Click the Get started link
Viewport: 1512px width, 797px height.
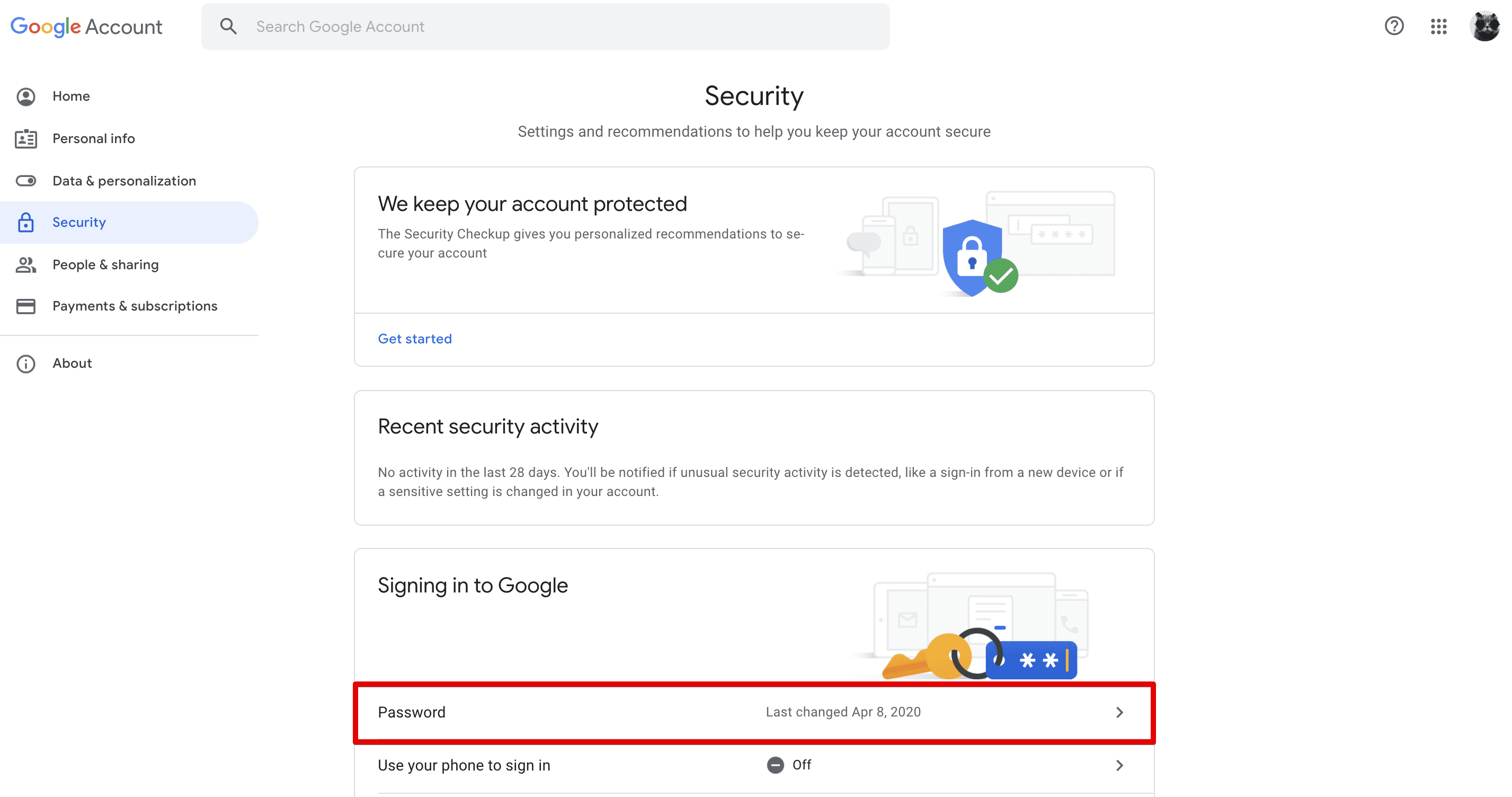(414, 338)
